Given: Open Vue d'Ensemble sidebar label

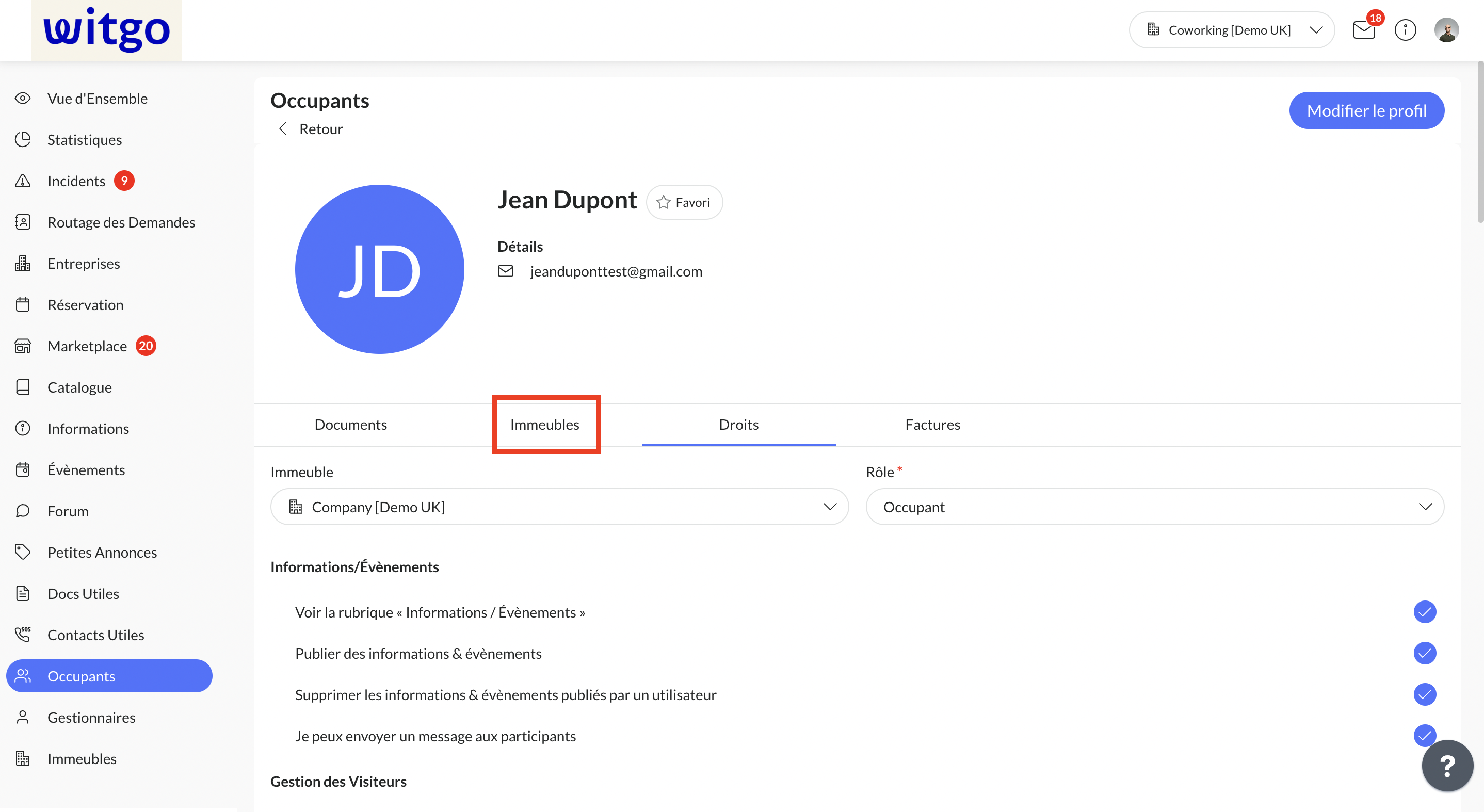Looking at the screenshot, I should coord(98,99).
